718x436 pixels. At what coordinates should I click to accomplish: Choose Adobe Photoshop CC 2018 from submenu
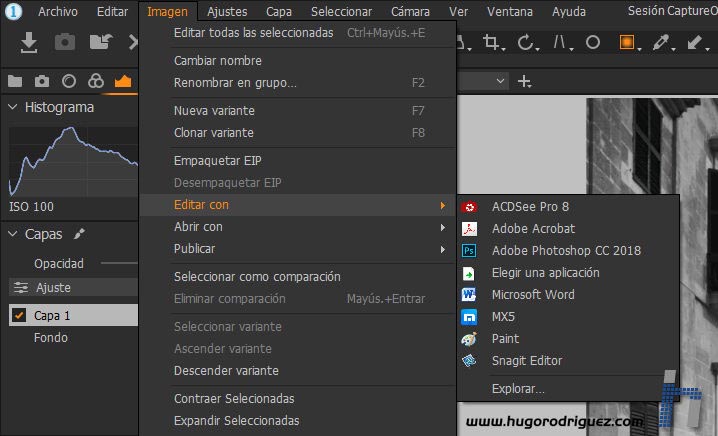(x=566, y=251)
